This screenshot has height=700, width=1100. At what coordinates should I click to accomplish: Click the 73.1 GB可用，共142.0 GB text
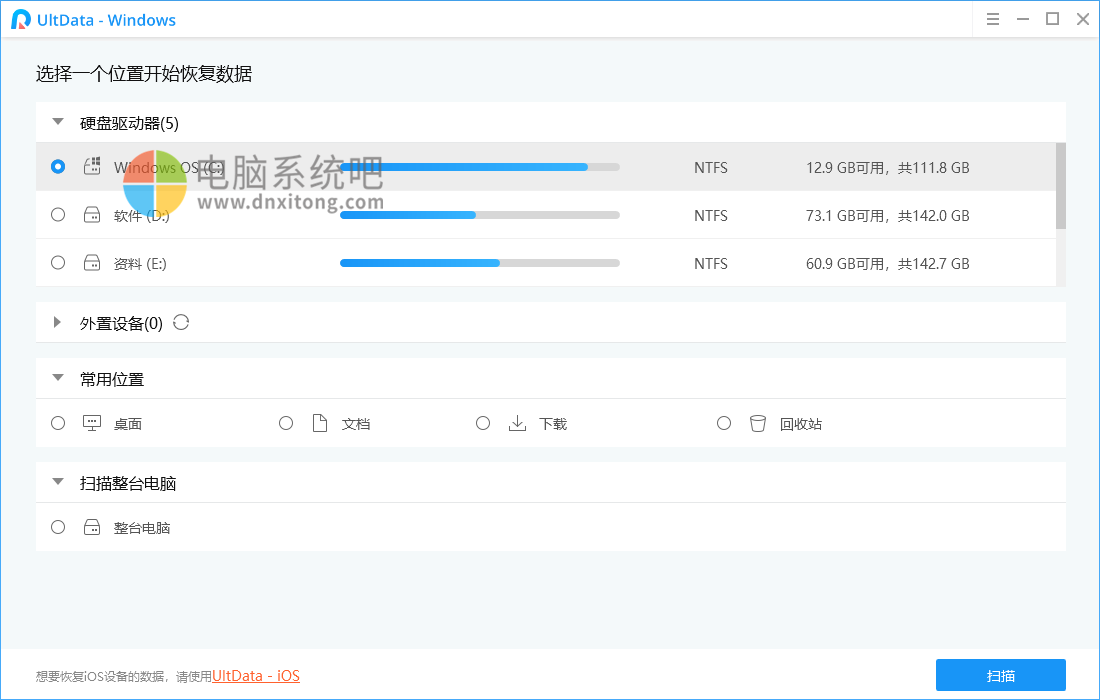pos(887,216)
